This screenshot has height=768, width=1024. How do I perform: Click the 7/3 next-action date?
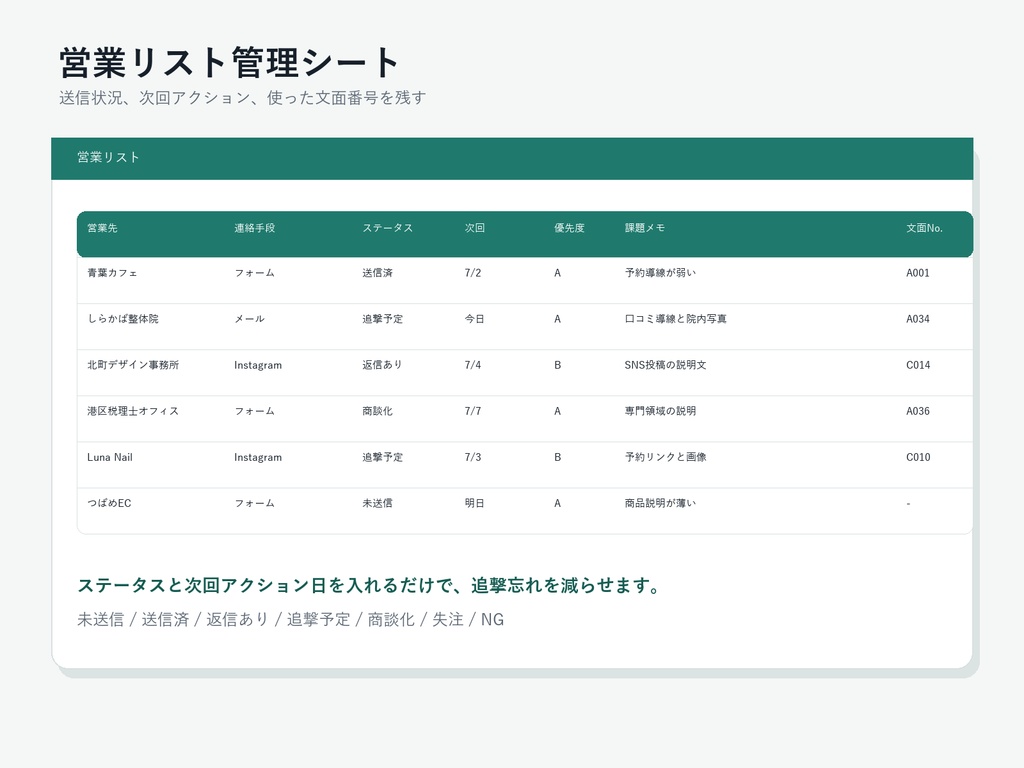pyautogui.click(x=473, y=457)
